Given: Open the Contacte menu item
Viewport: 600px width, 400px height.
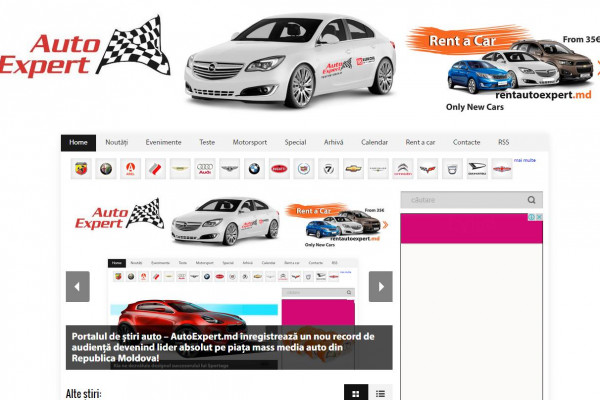Looking at the screenshot, I should click(x=466, y=142).
